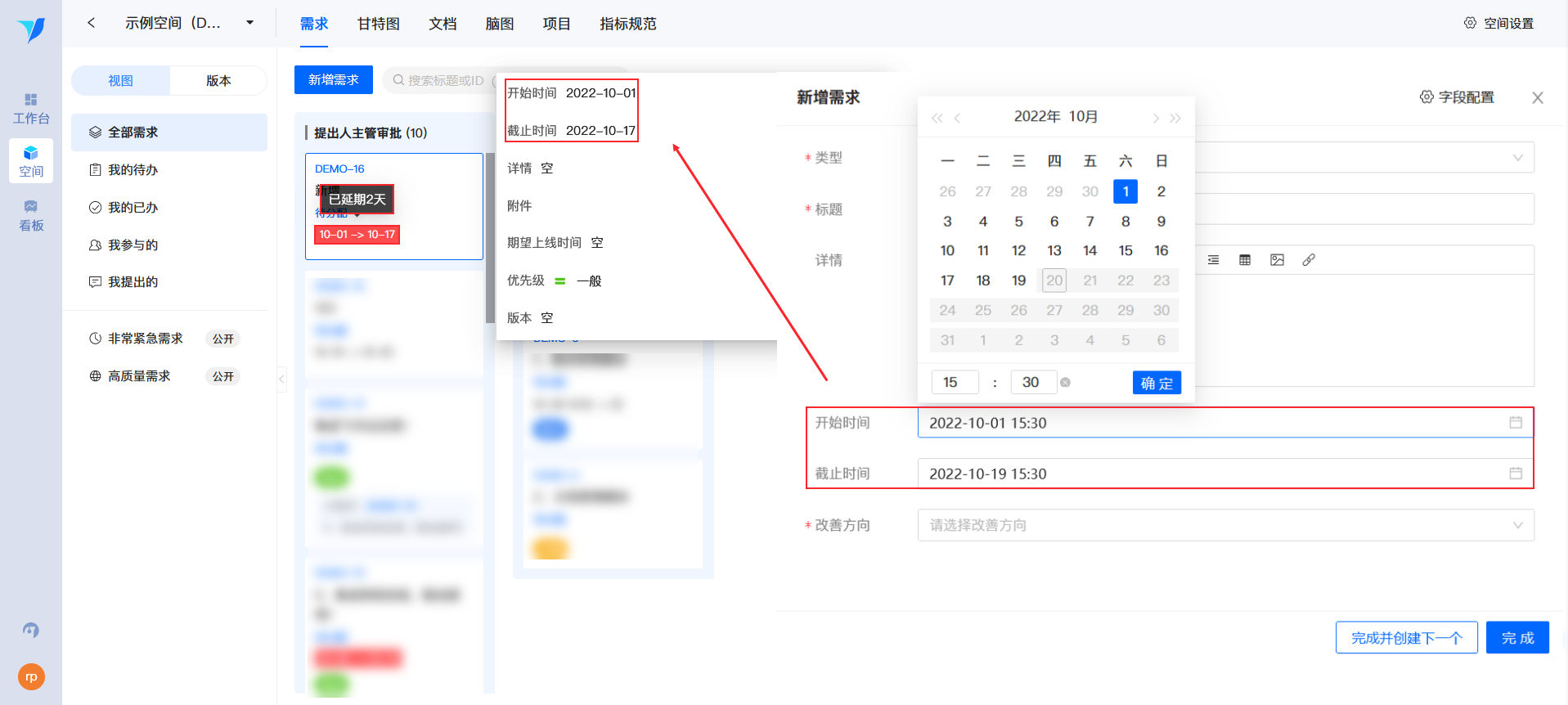Click the 2022年 10月 calendar header
The height and width of the screenshot is (705, 1568).
click(1056, 117)
